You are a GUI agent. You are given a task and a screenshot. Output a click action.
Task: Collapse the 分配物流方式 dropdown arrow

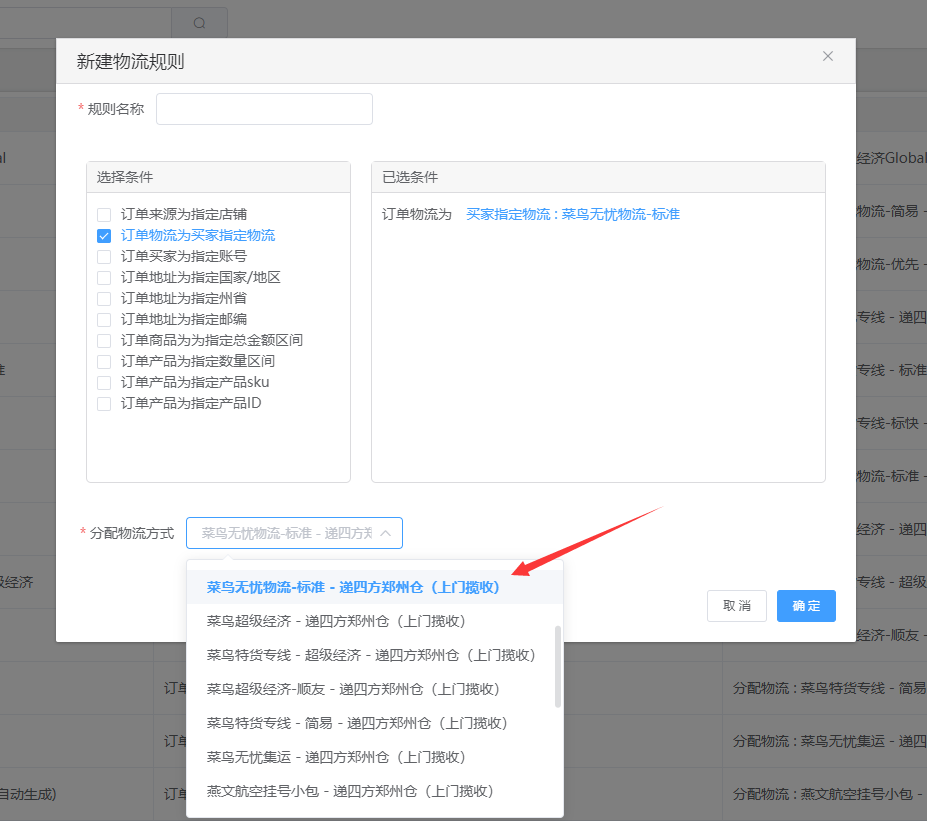(x=385, y=533)
